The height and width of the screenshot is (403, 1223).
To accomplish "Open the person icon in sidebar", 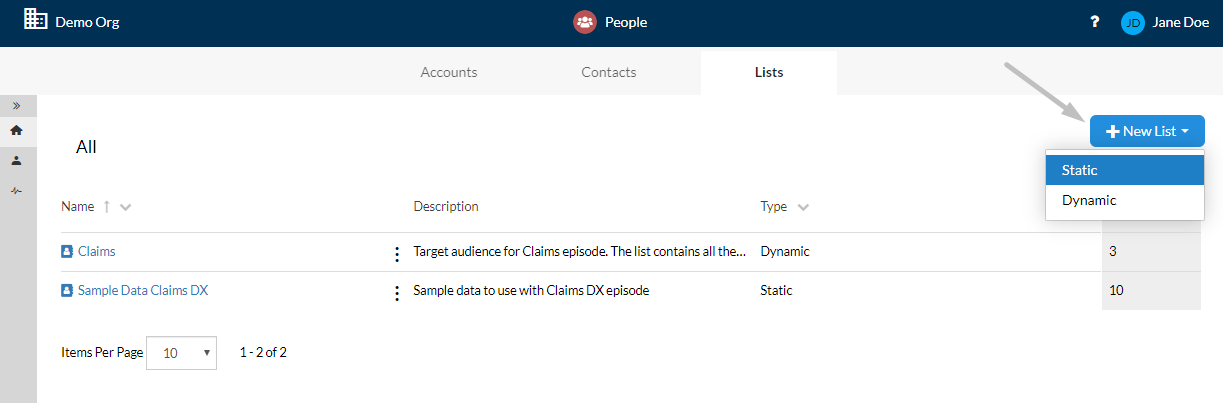I will tap(16, 160).
